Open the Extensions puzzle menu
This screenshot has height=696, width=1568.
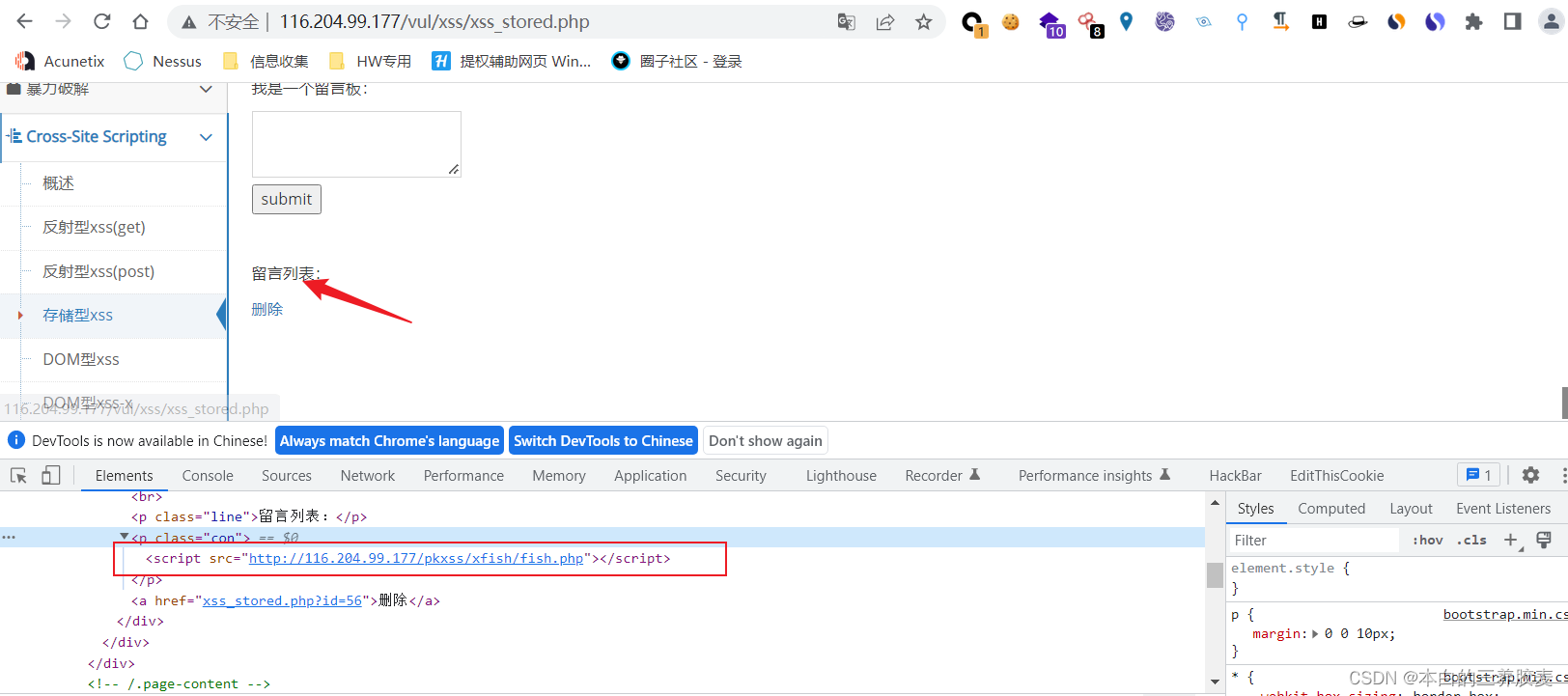point(1473,21)
